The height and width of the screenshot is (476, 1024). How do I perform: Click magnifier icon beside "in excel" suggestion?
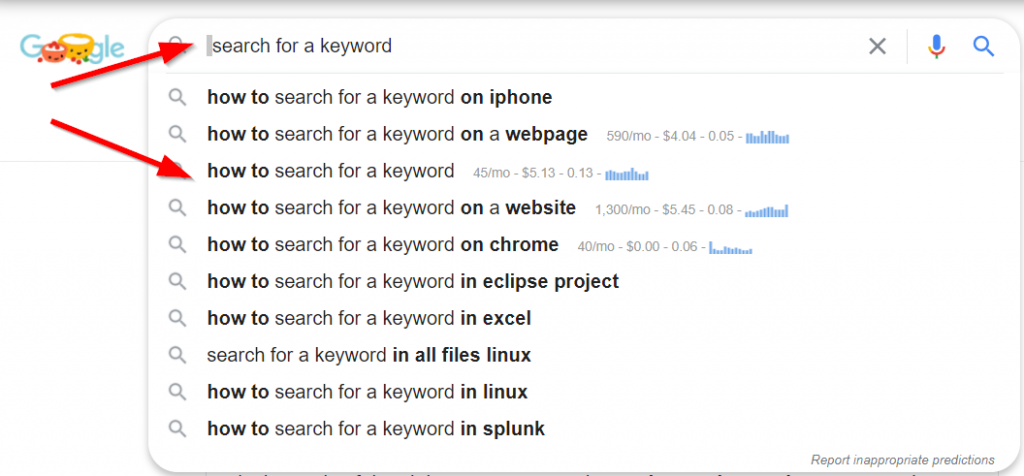click(x=177, y=319)
